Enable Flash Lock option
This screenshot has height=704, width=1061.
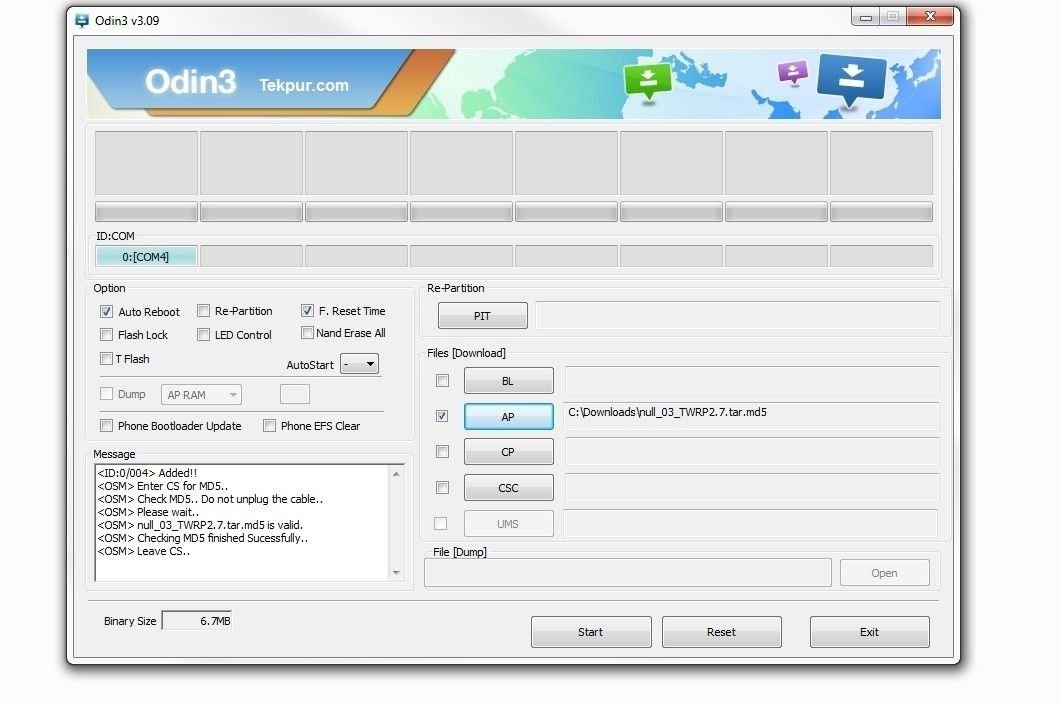click(106, 334)
